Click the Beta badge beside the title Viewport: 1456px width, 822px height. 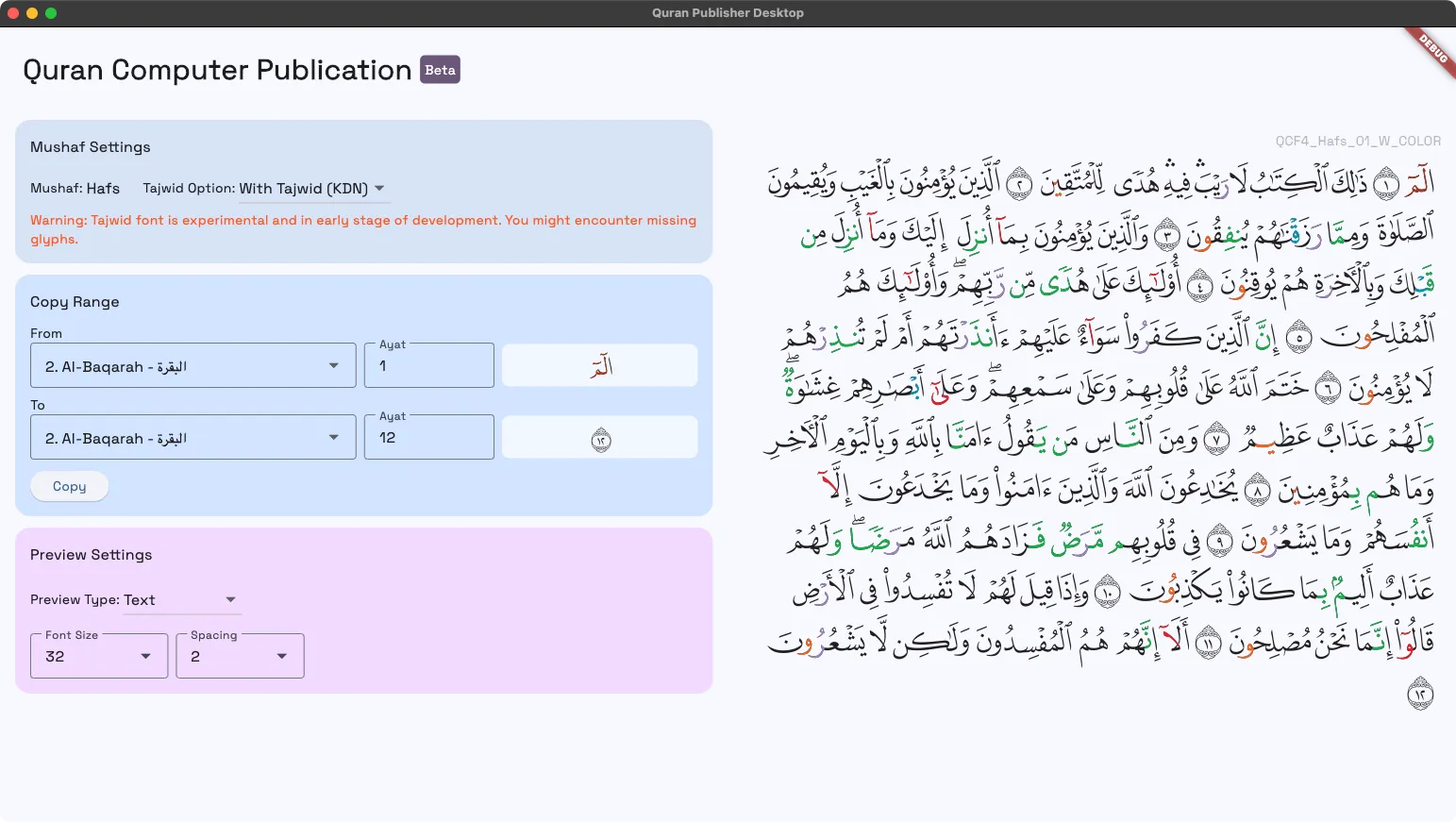440,70
